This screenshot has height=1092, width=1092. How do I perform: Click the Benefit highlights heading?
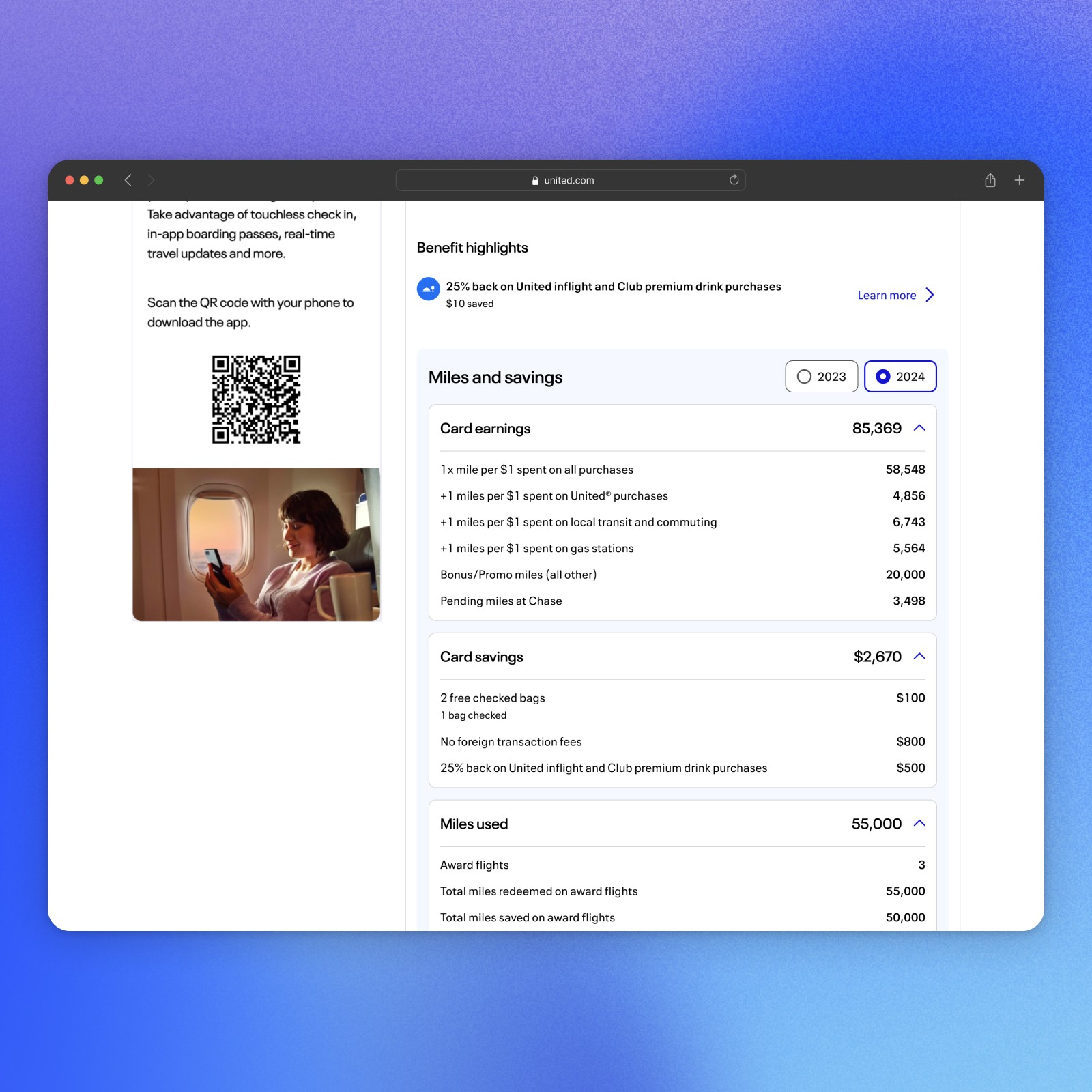pos(472,248)
